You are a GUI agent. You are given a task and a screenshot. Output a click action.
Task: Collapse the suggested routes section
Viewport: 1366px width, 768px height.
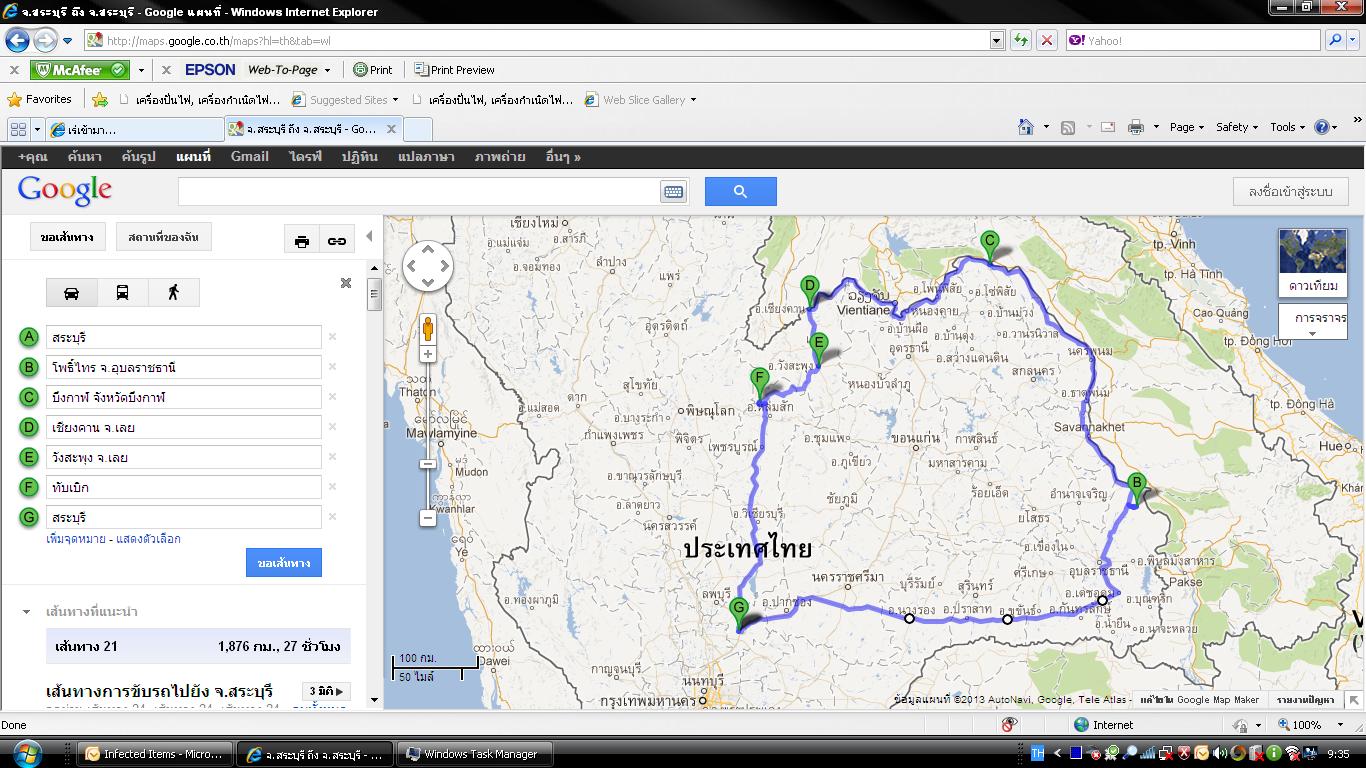[x=27, y=612]
